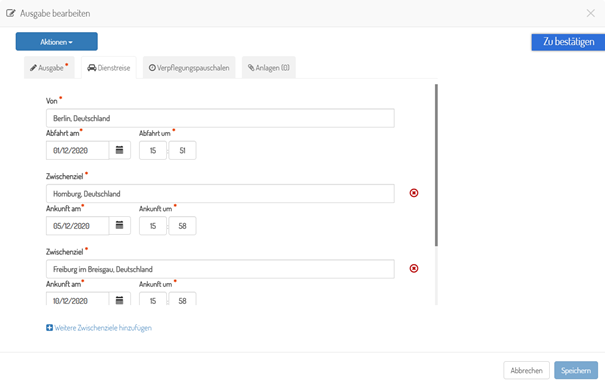Image resolution: width=605 pixels, height=387 pixels.
Task: Edit the Ankunft am date 10/12/2020
Action: click(78, 300)
